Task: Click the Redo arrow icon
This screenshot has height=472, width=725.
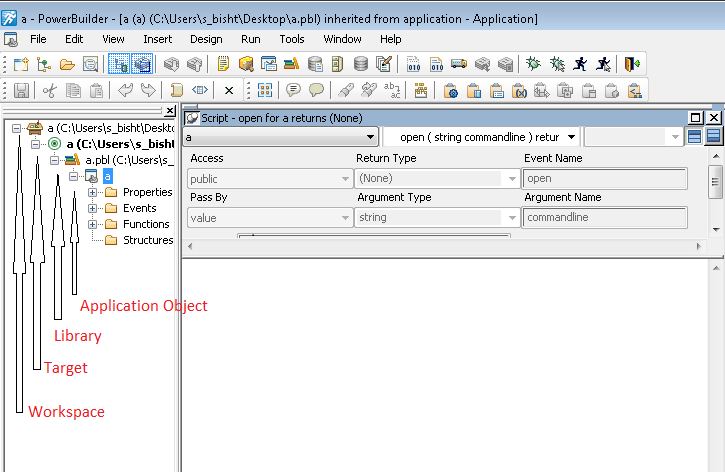Action: point(148,90)
